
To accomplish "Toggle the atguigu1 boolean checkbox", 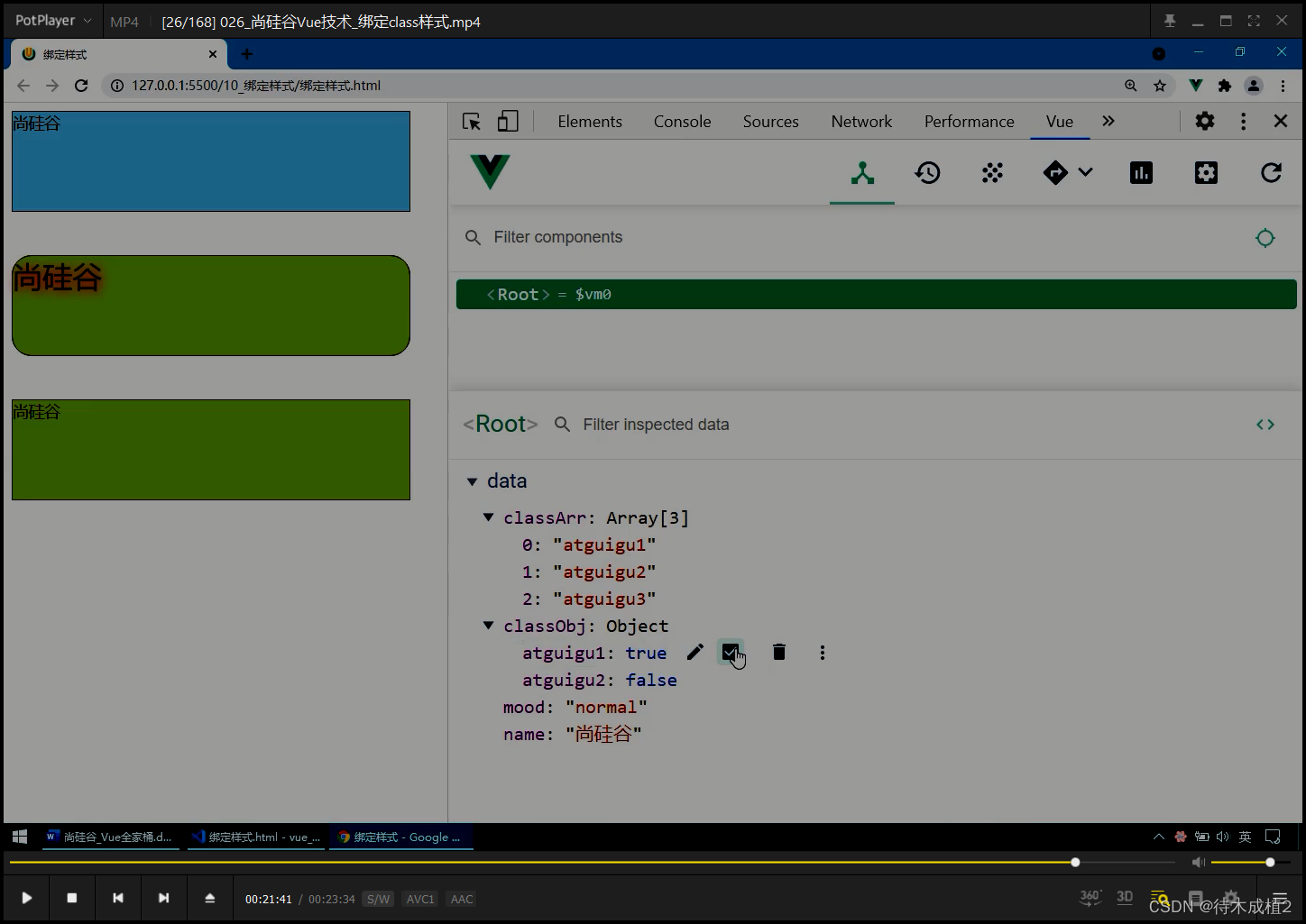I will tap(731, 652).
